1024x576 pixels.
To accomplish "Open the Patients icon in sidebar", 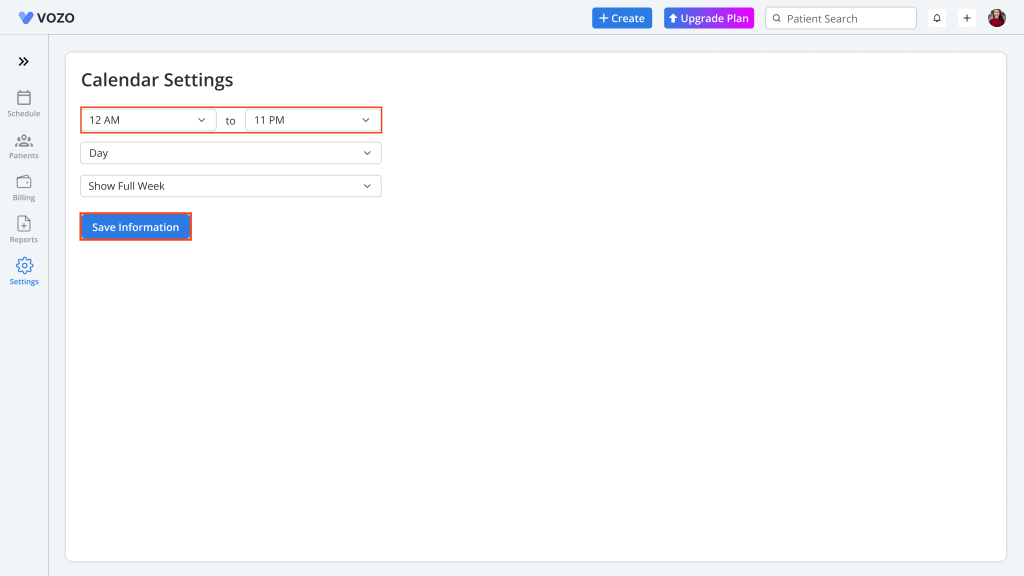I will pos(24,140).
